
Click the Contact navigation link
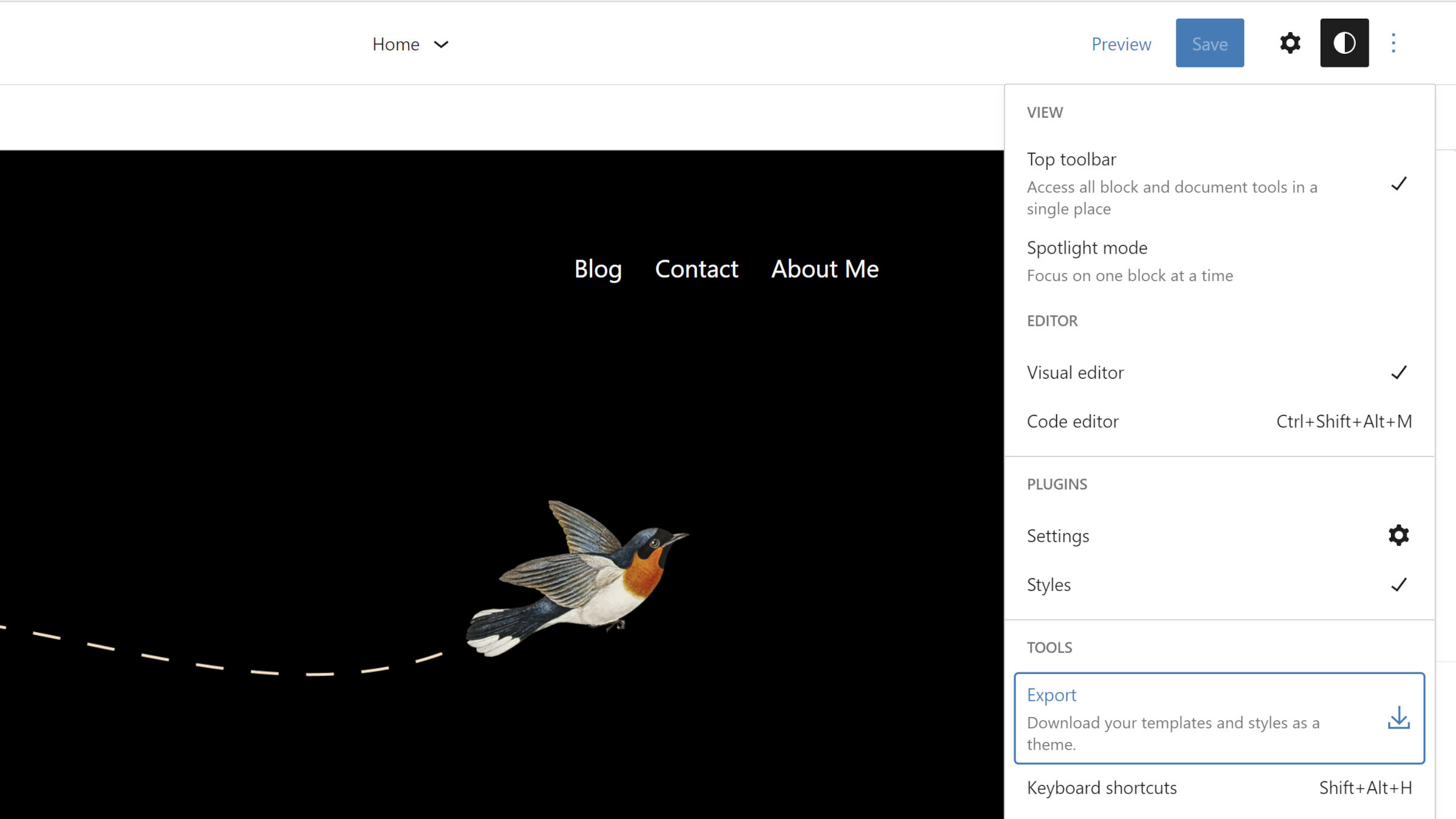tap(696, 269)
